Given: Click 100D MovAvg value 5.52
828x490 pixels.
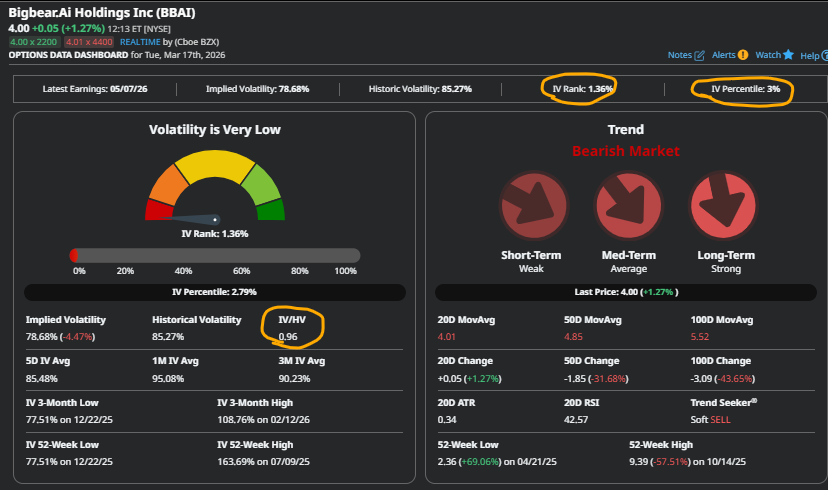Looking at the screenshot, I should click(x=700, y=336).
